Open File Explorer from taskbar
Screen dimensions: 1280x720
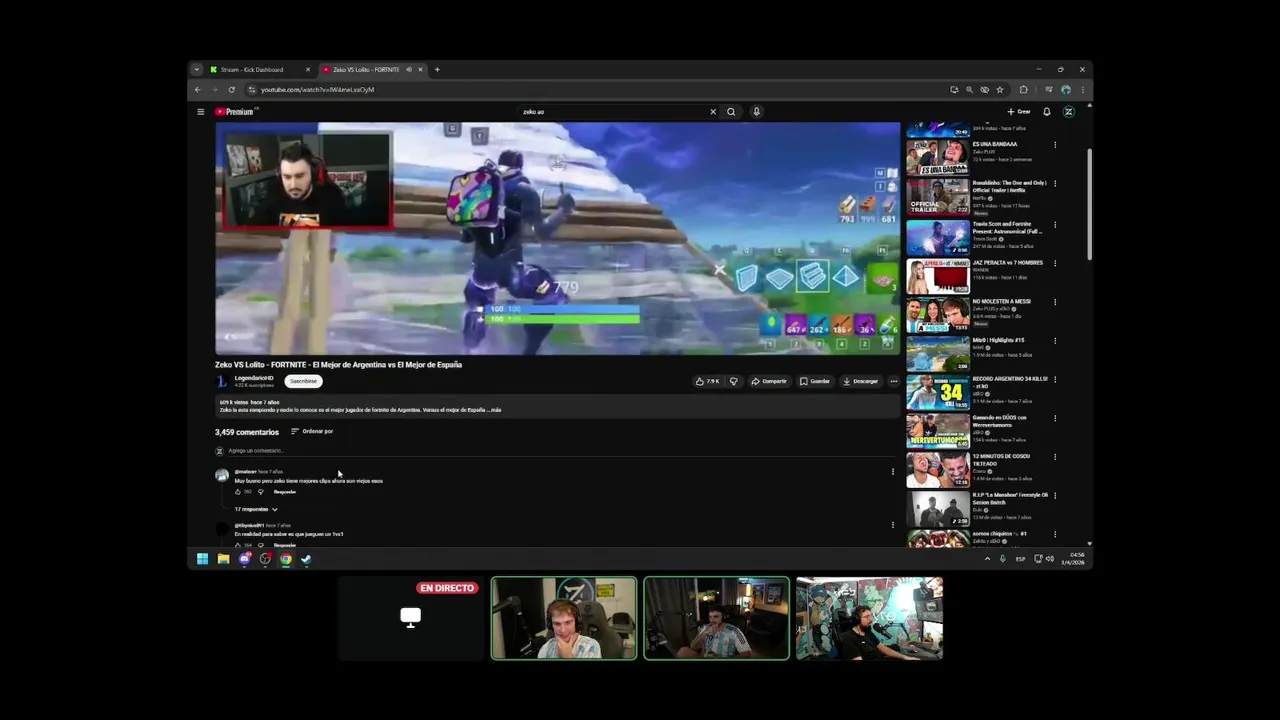click(223, 559)
